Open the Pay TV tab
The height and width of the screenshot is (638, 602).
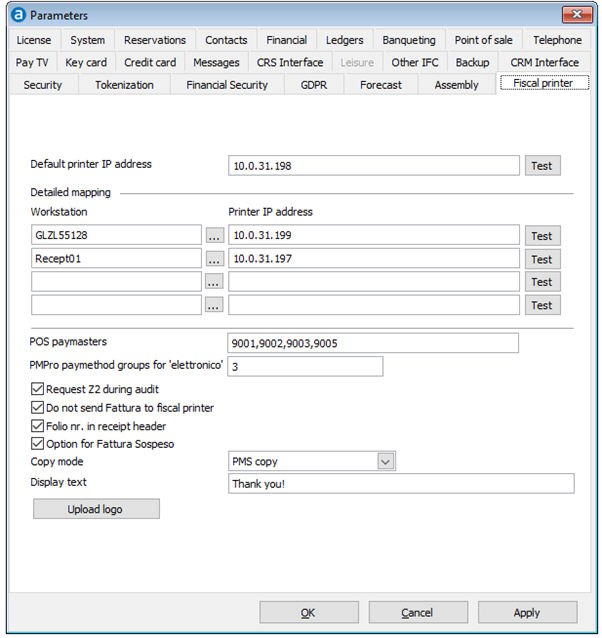[x=32, y=63]
